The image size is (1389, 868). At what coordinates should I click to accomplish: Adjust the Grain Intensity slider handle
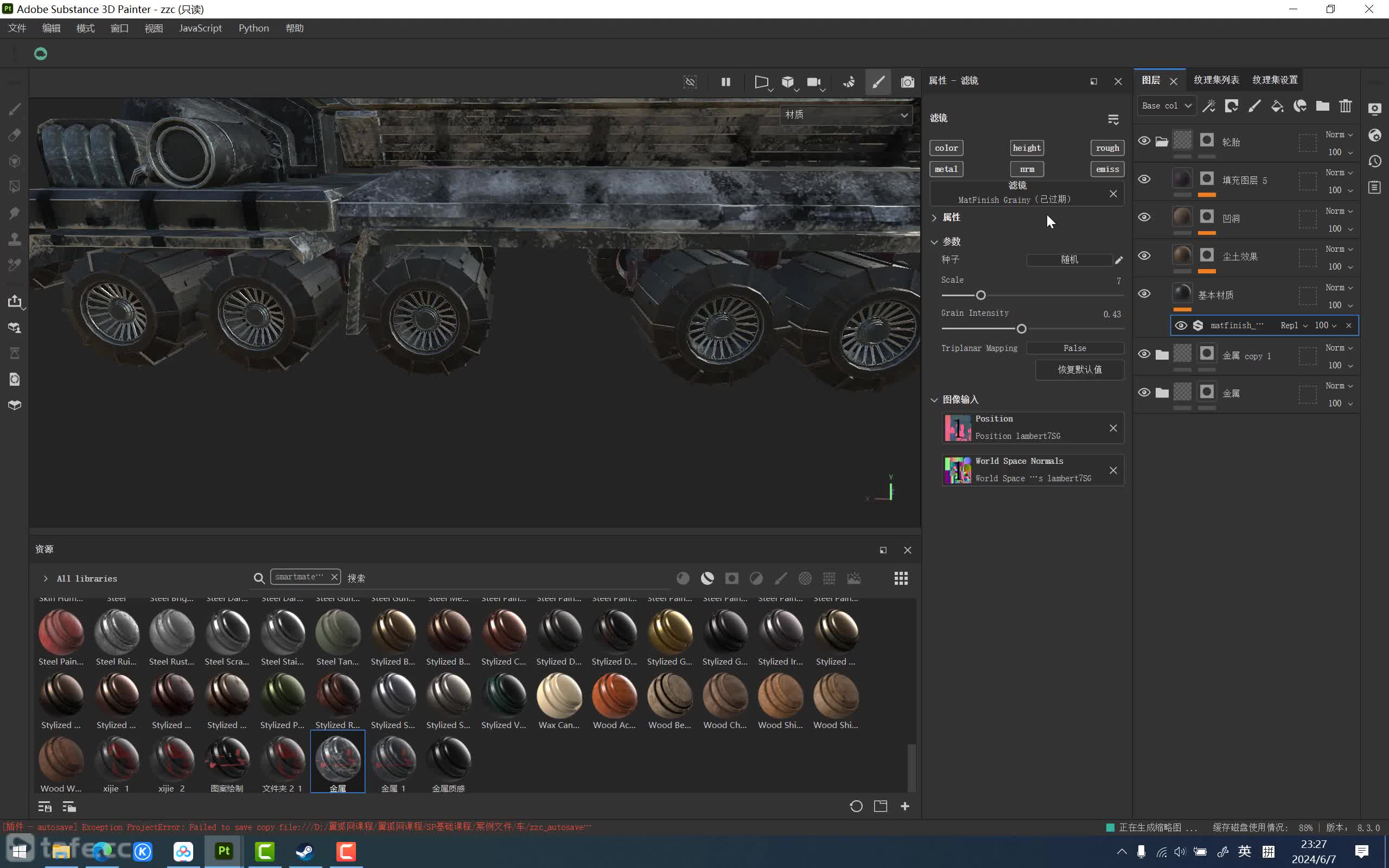coord(1022,329)
